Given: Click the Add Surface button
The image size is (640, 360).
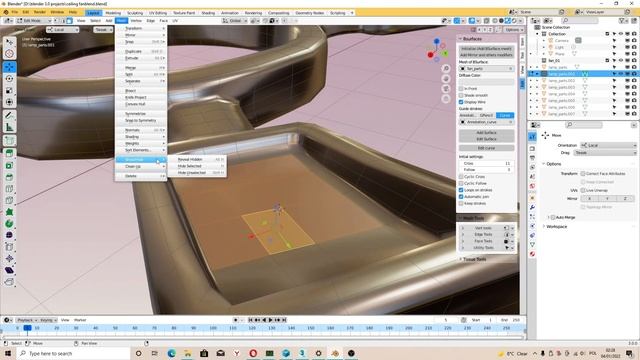Looking at the screenshot, I should (x=487, y=133).
